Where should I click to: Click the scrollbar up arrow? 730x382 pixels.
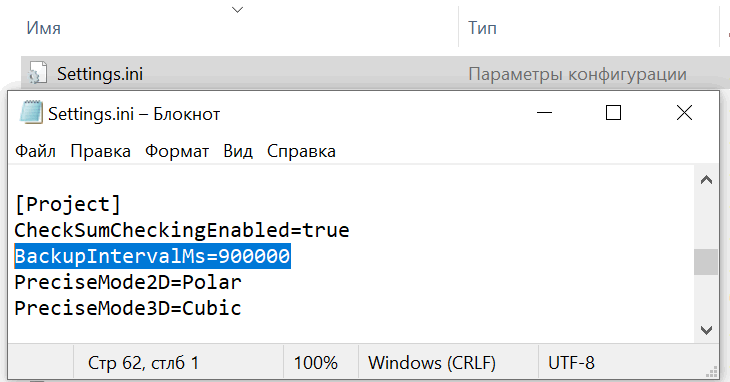pyautogui.click(x=706, y=180)
